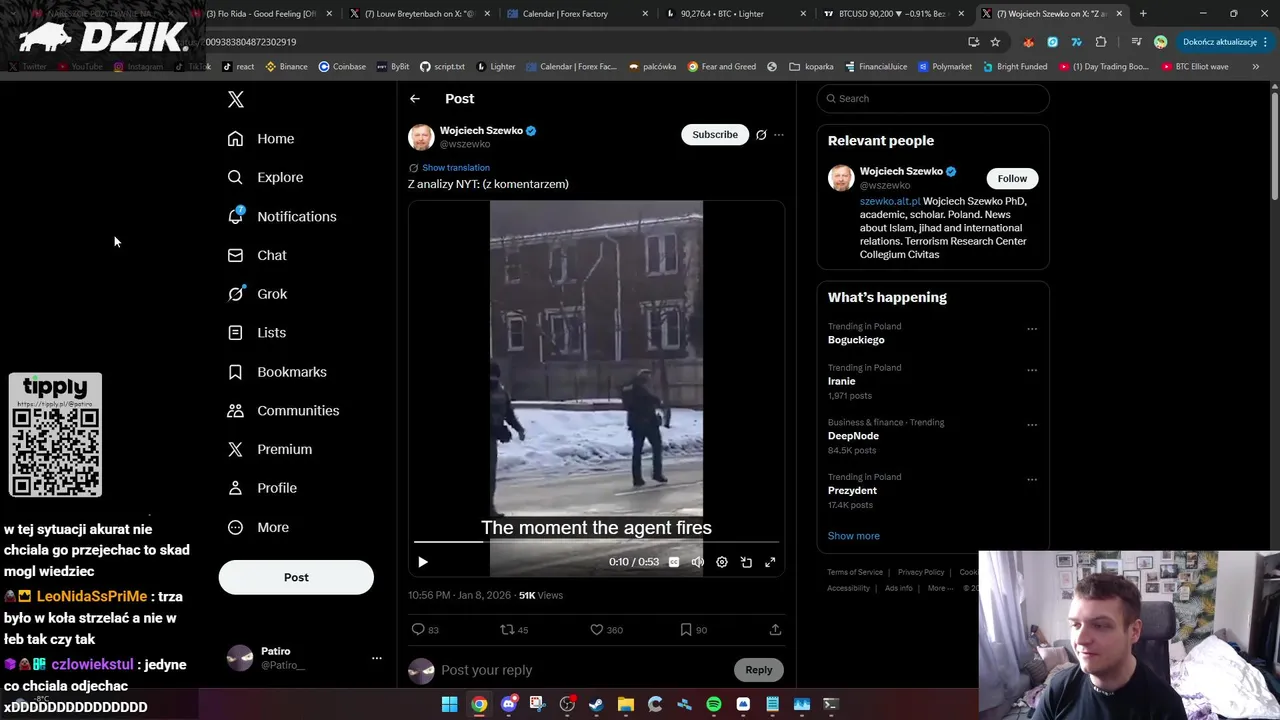Share the post with the upload icon
Viewport: 1280px width, 720px height.
click(x=775, y=630)
